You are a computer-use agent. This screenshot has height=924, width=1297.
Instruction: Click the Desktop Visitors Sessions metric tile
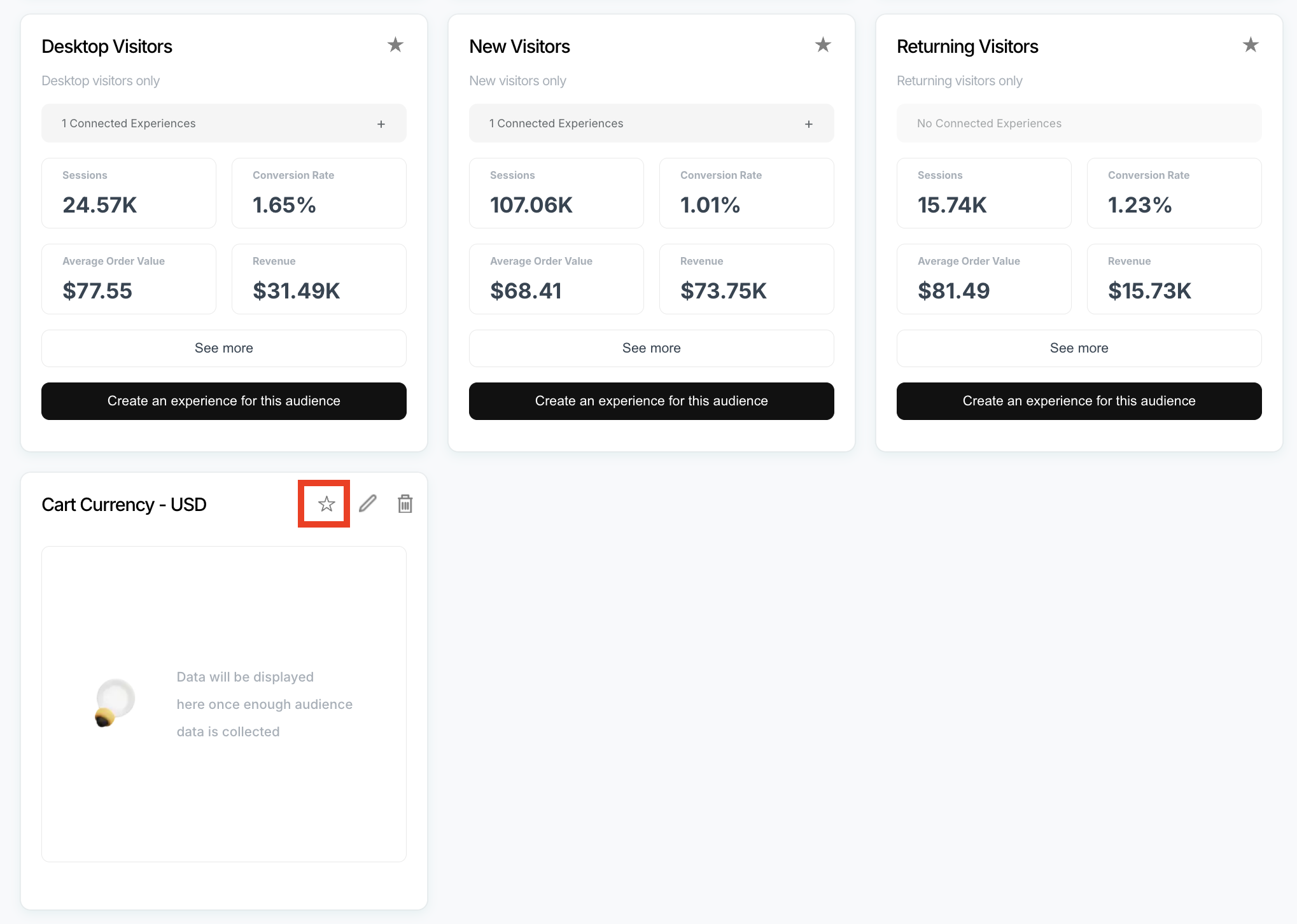pos(129,193)
